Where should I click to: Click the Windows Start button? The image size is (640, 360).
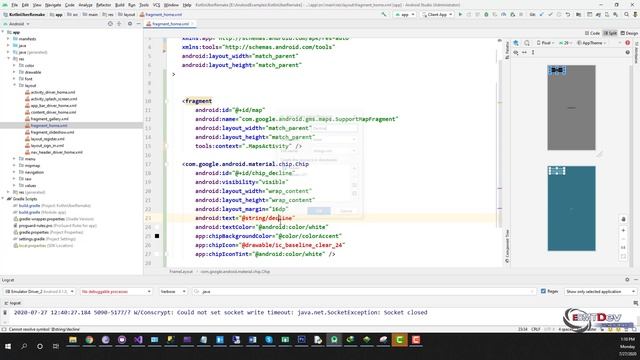pyautogui.click(x=8, y=346)
